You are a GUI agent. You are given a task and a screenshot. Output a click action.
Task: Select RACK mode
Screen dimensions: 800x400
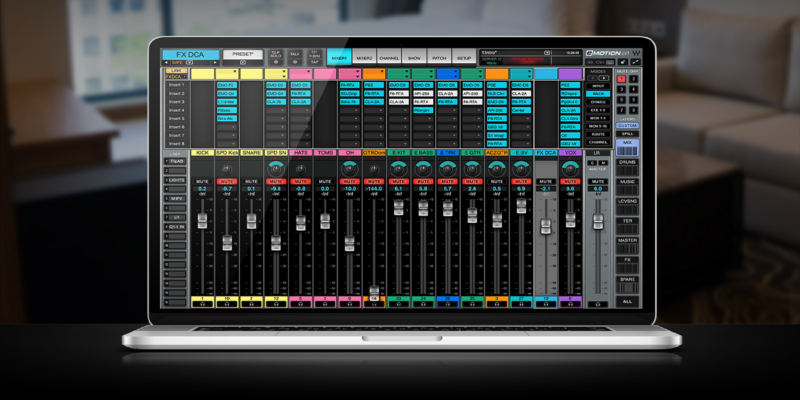(598, 94)
